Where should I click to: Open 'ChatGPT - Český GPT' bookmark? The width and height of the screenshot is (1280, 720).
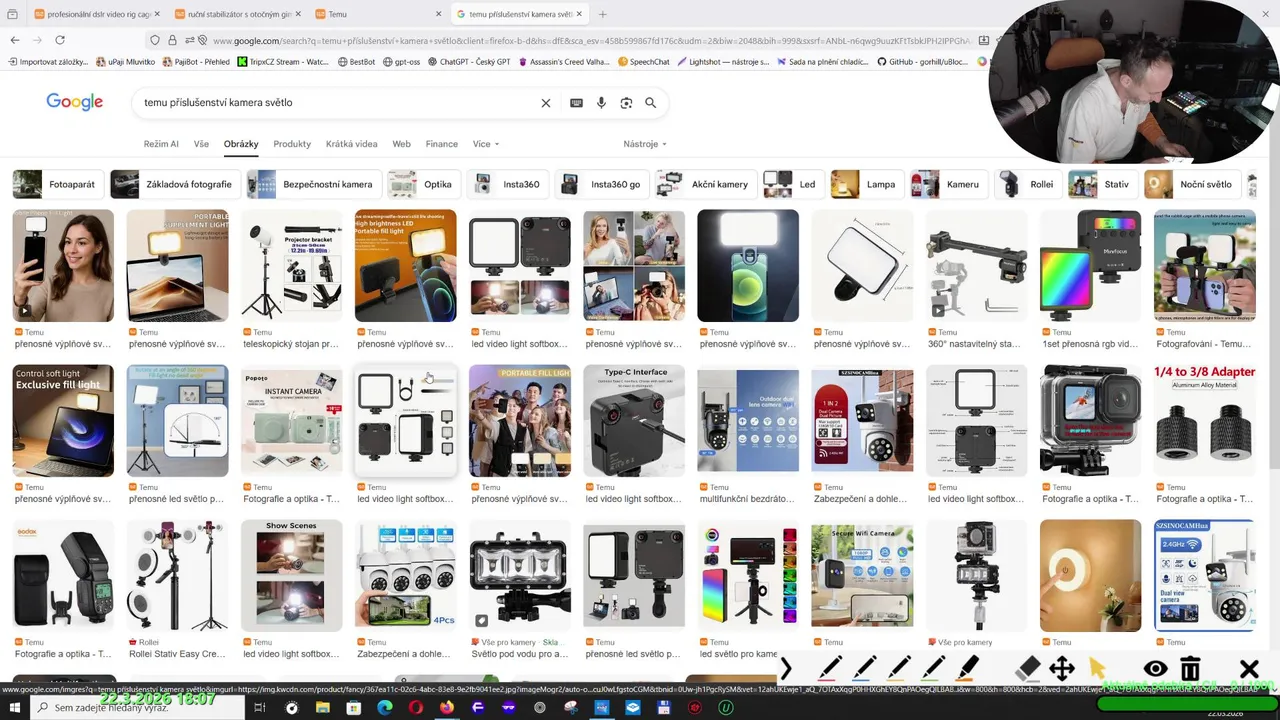(468, 61)
